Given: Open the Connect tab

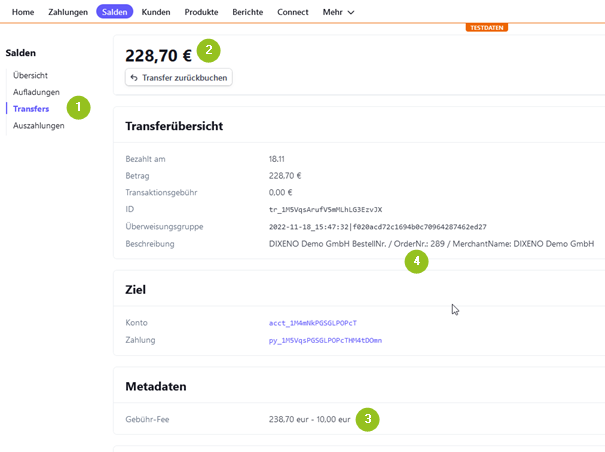Looking at the screenshot, I should click(x=293, y=12).
